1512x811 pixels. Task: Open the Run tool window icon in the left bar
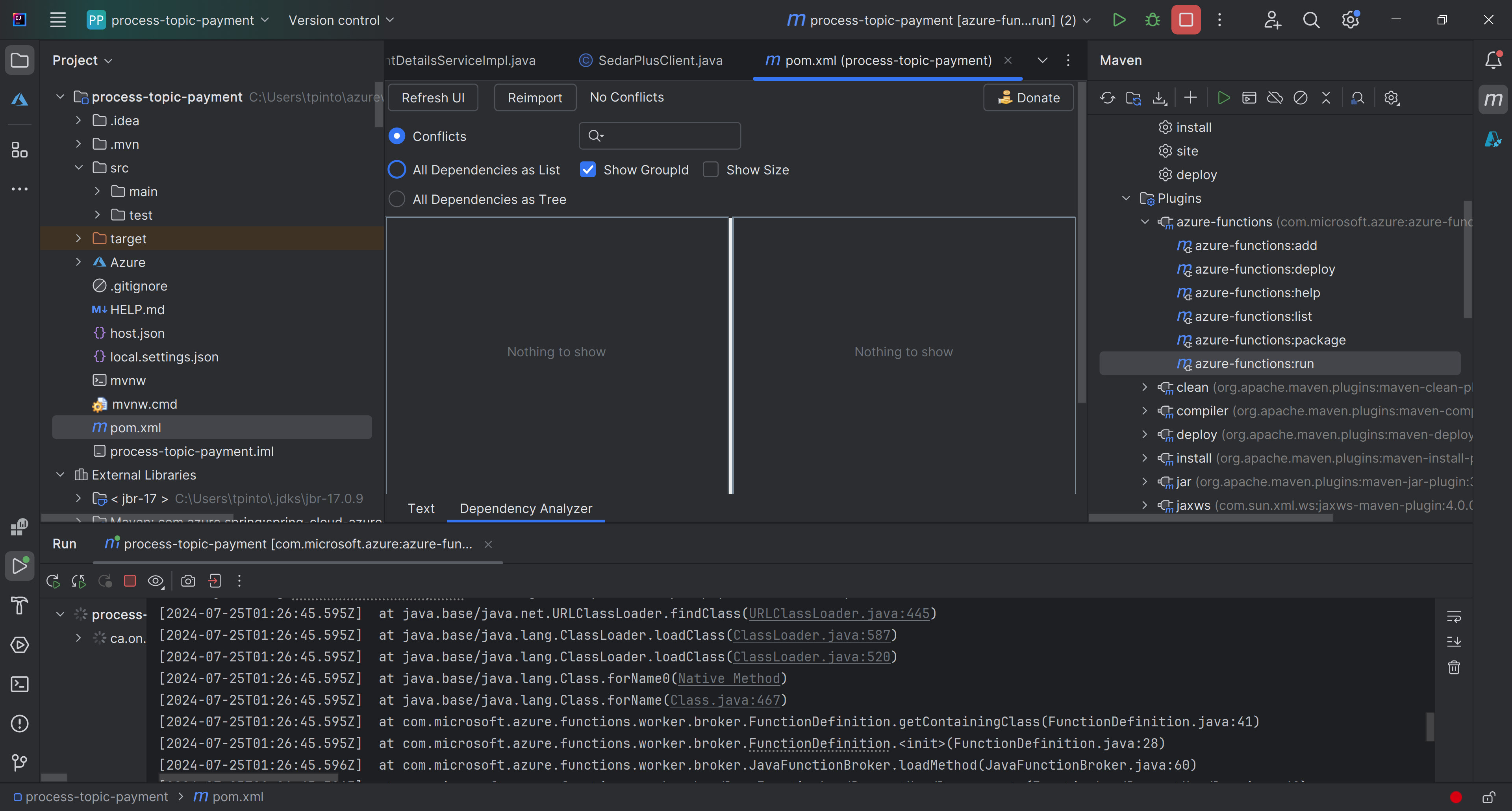point(19,566)
